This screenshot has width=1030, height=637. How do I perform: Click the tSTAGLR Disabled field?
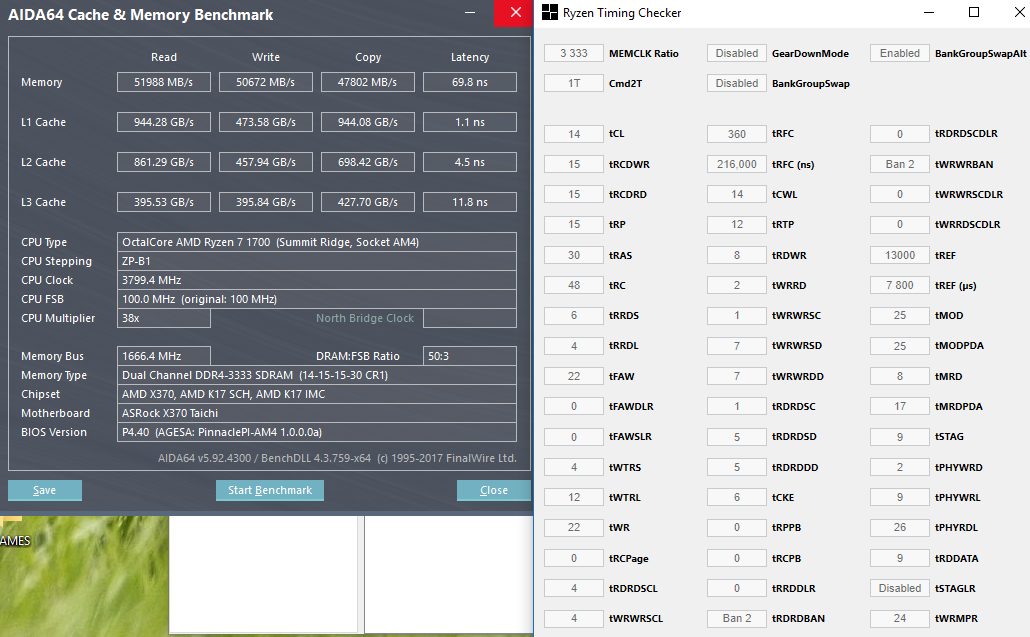coord(899,588)
